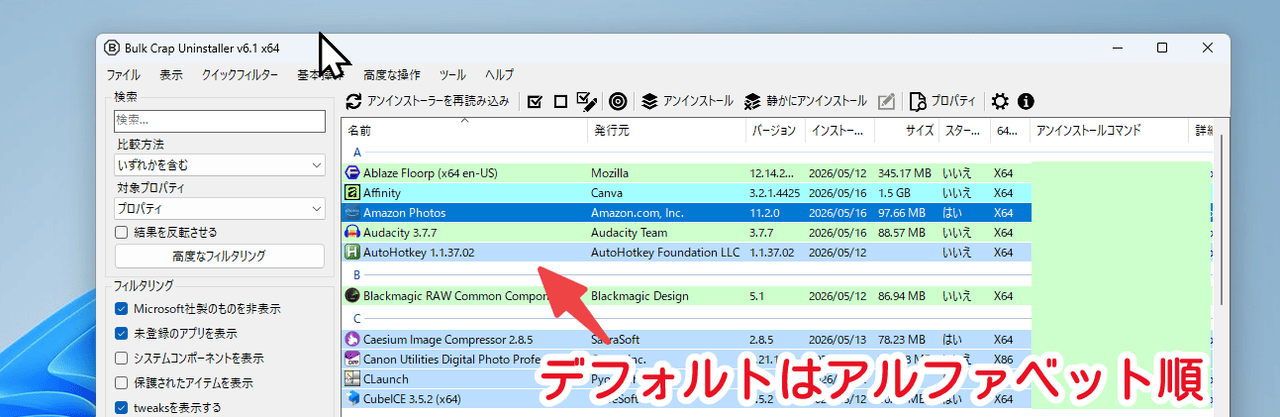The height and width of the screenshot is (417, 1280).
Task: Open the ヘルプ menu
Action: click(499, 75)
